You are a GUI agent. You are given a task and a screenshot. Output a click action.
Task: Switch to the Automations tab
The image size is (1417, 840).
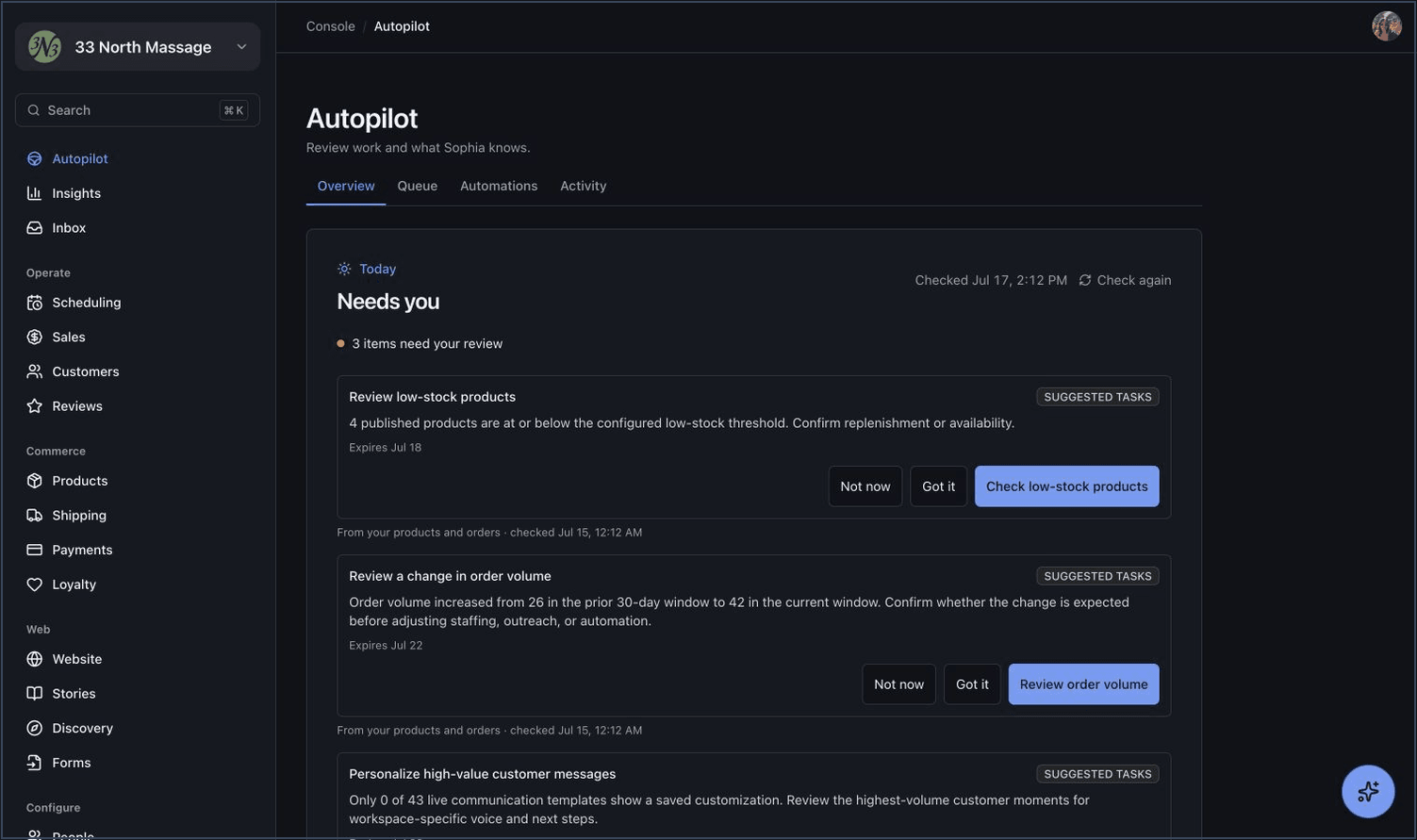(x=499, y=186)
